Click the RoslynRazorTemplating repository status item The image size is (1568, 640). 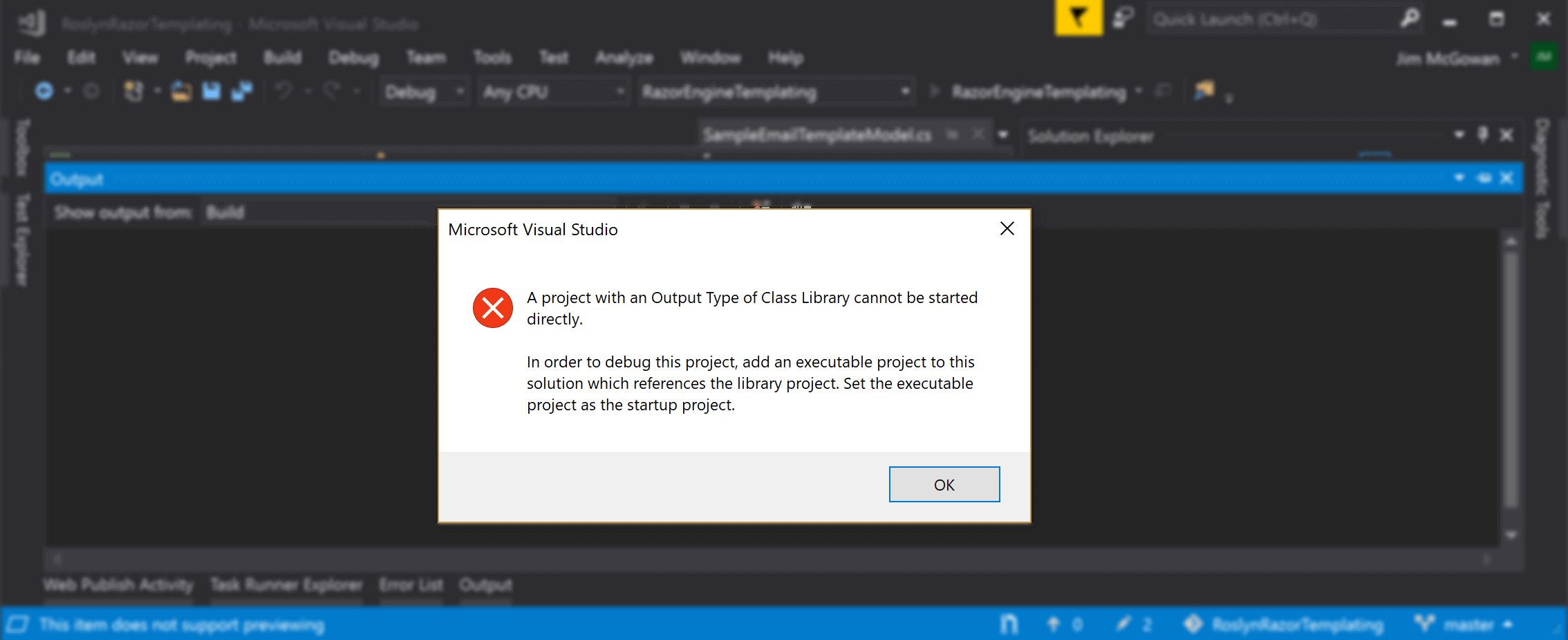[1284, 625]
